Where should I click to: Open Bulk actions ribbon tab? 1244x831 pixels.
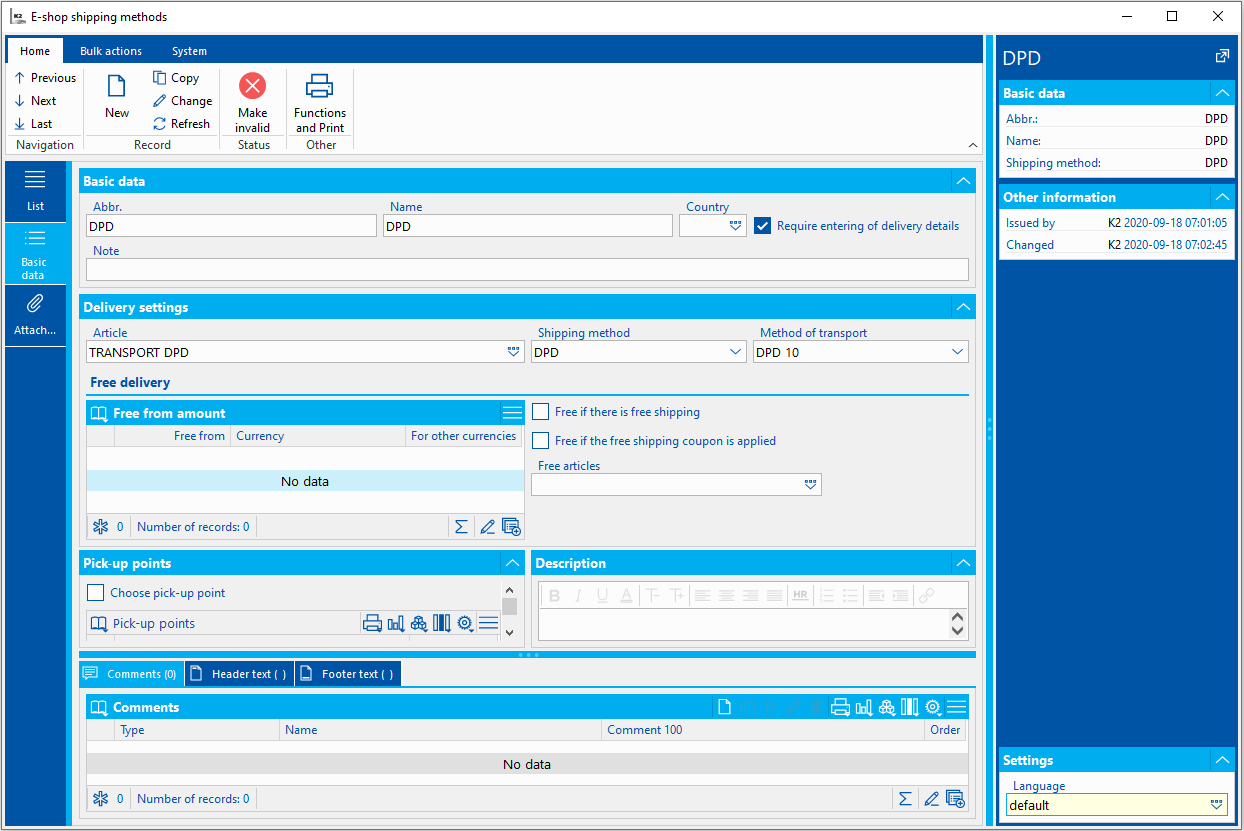111,51
